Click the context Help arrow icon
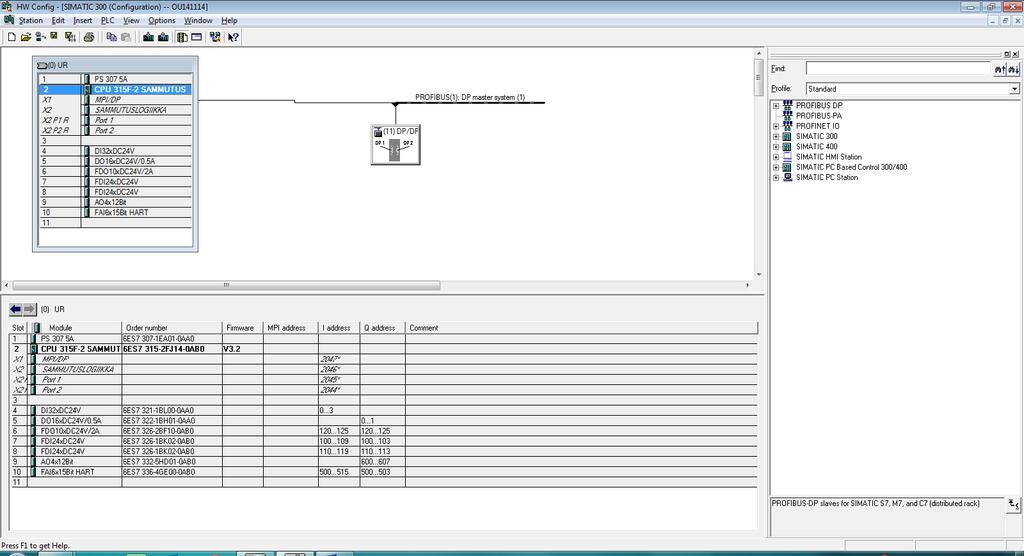Image resolution: width=1024 pixels, height=556 pixels. coord(233,37)
